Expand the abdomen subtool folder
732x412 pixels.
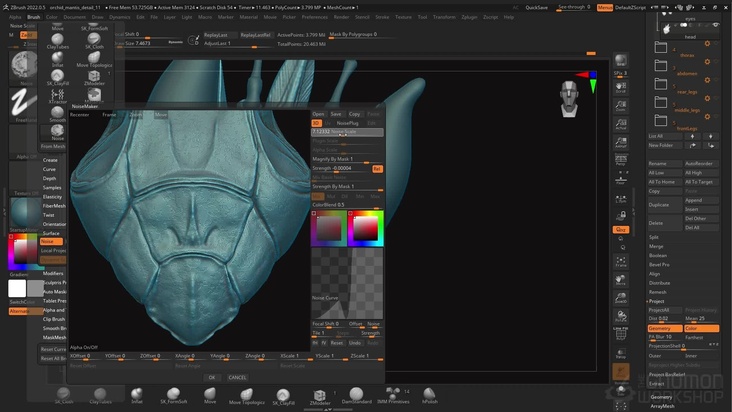661,65
